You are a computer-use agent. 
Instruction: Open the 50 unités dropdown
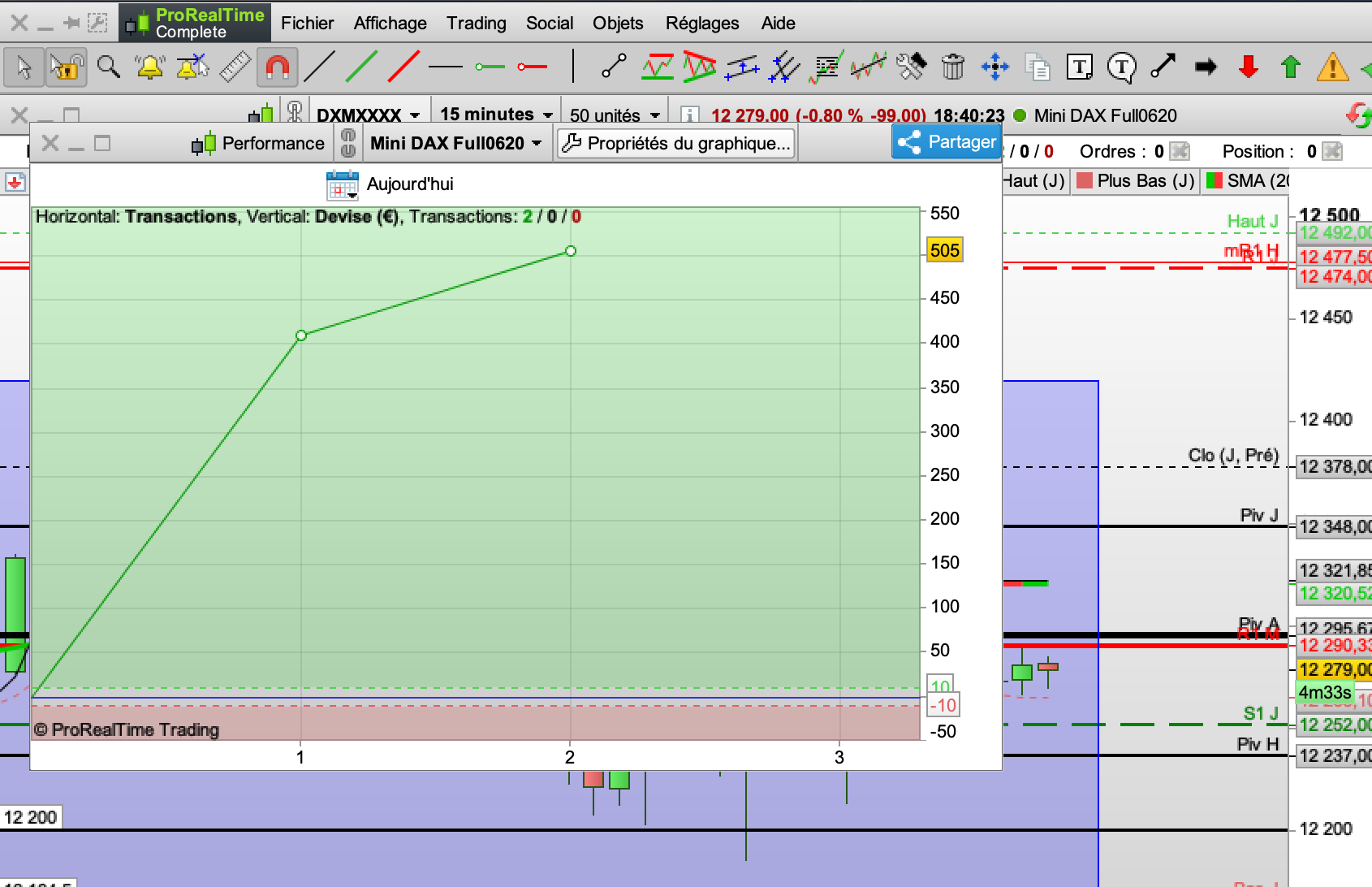point(615,115)
